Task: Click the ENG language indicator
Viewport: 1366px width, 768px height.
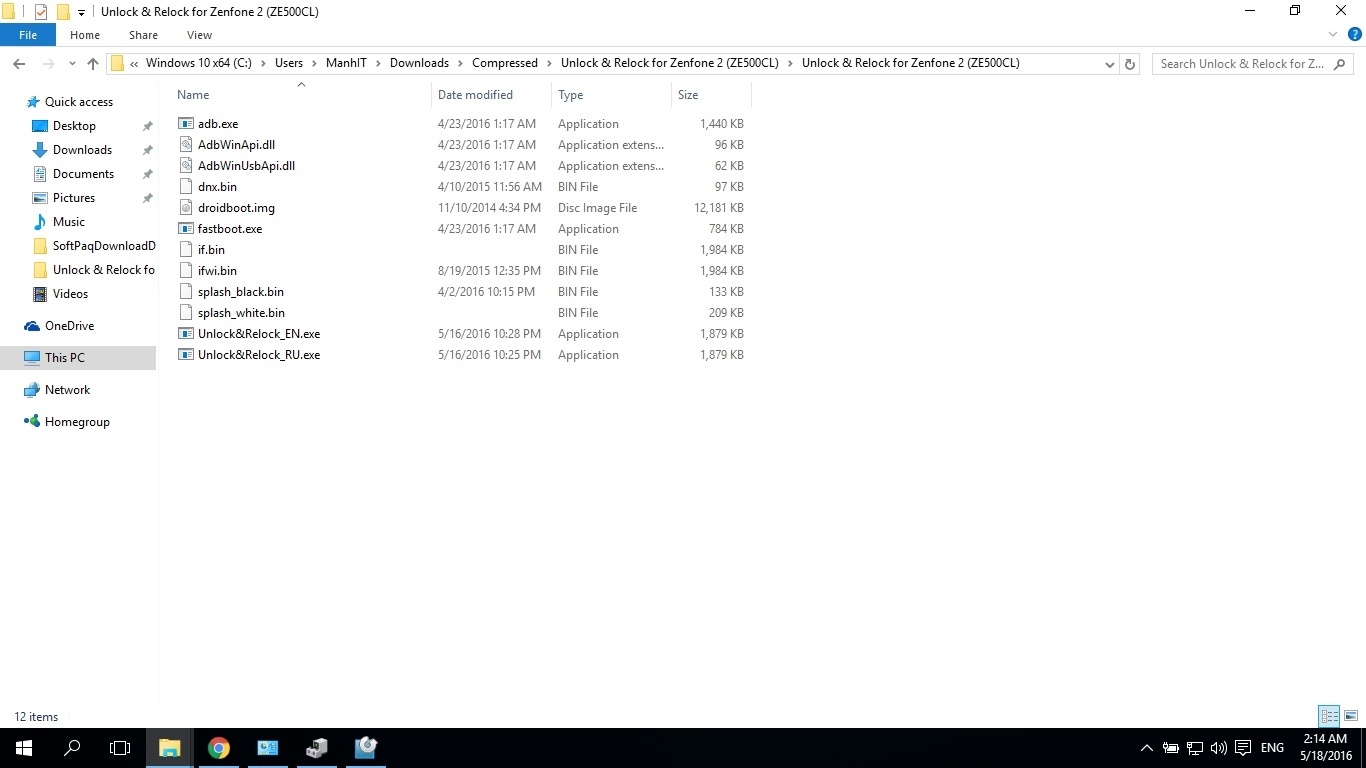Action: [1272, 748]
